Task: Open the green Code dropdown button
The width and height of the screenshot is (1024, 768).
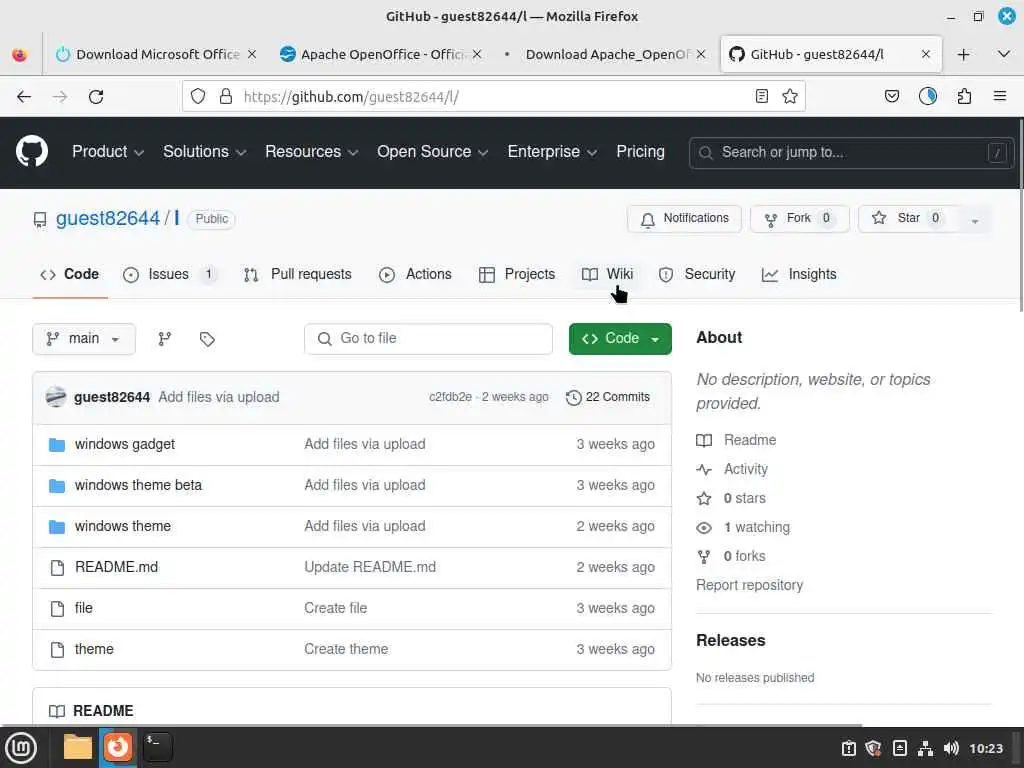Action: pos(620,338)
